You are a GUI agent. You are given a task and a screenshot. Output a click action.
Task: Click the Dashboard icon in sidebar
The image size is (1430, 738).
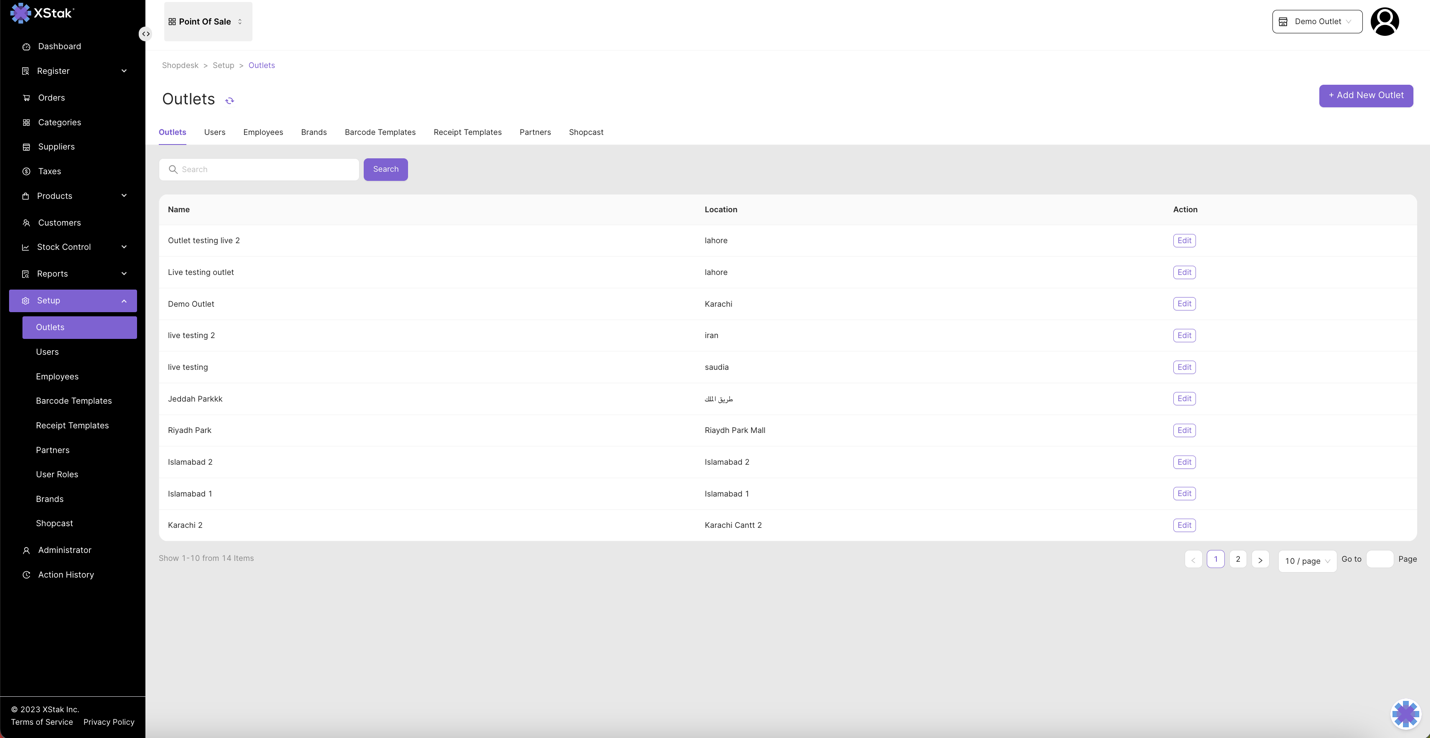pos(26,47)
